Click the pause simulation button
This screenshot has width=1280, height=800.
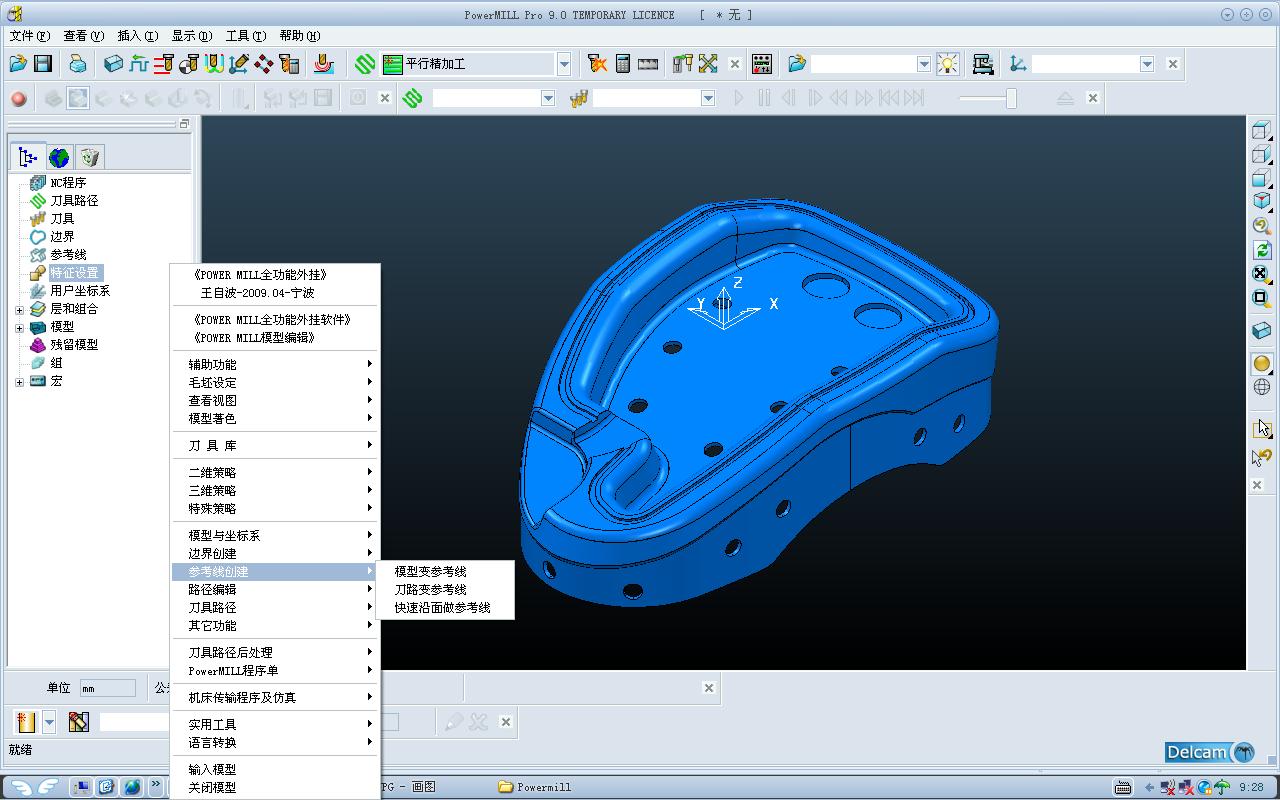coord(764,98)
